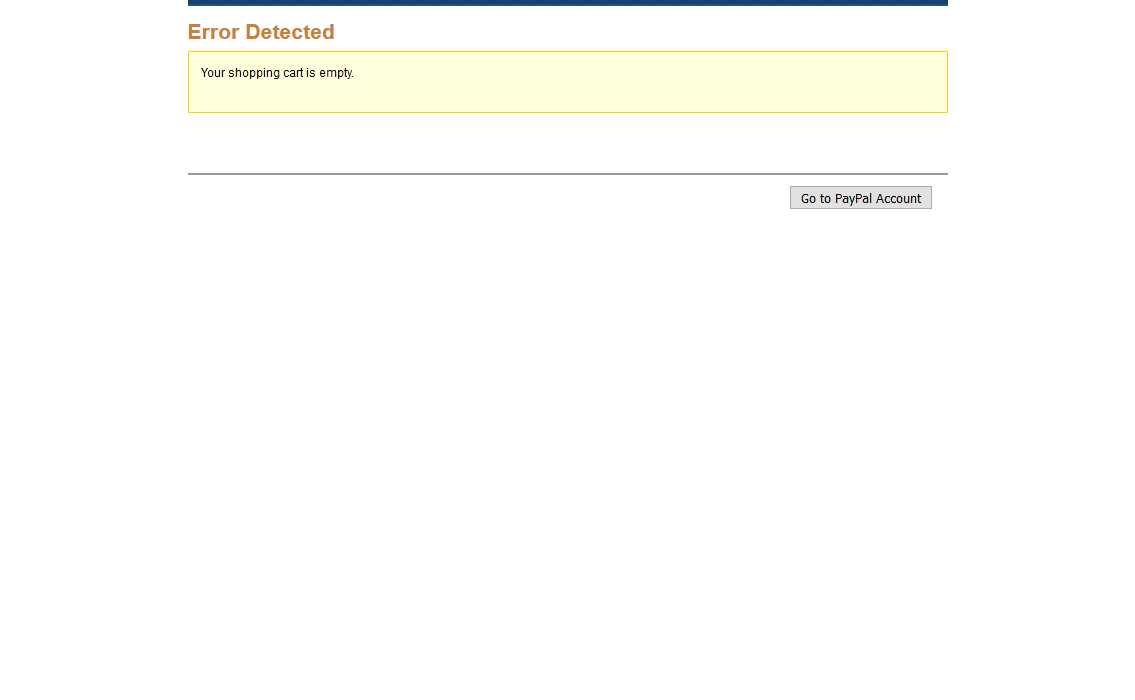Click the Go to PayPal Account button
1135x700 pixels.
860,198
